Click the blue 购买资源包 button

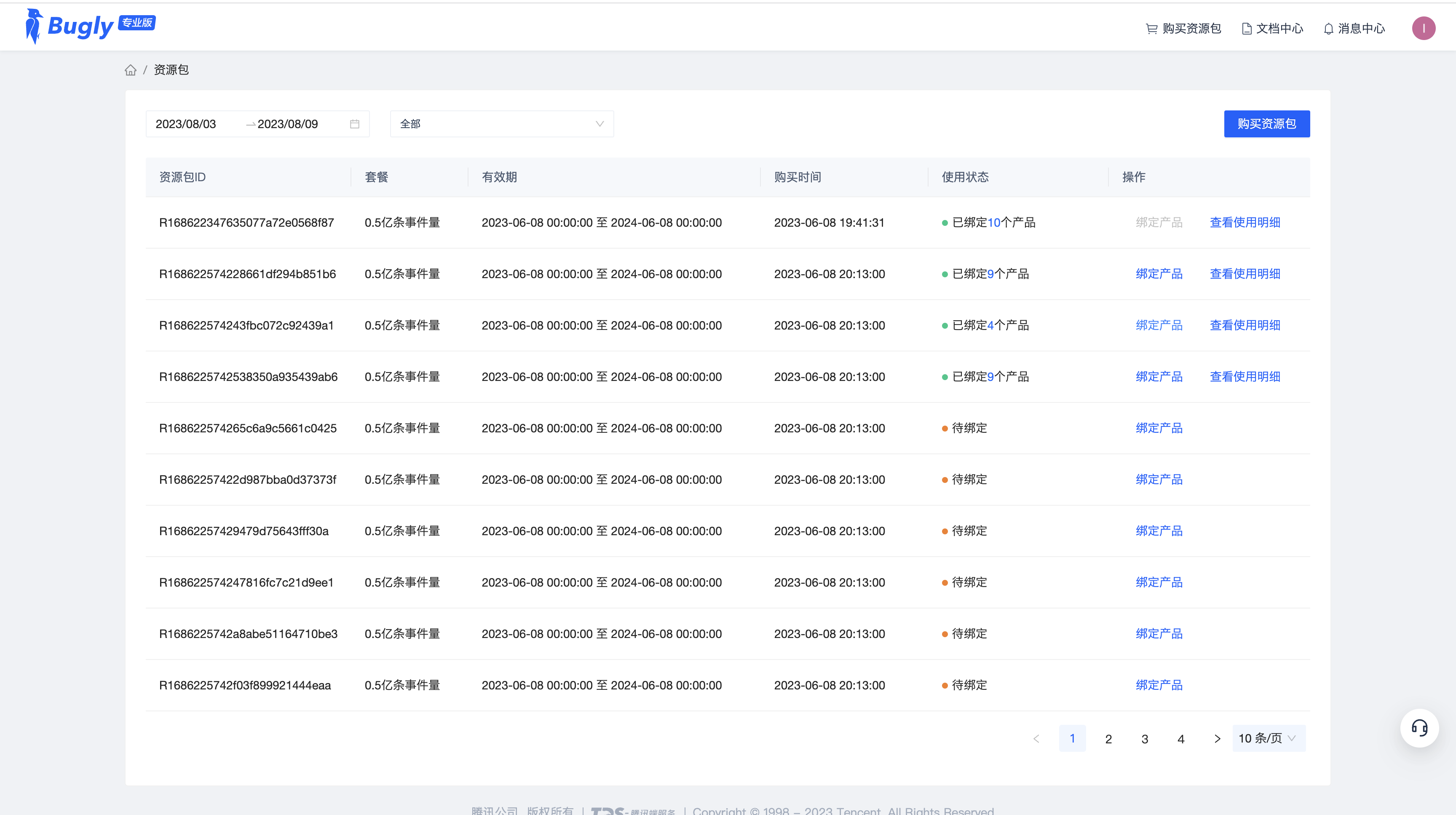pyautogui.click(x=1267, y=124)
